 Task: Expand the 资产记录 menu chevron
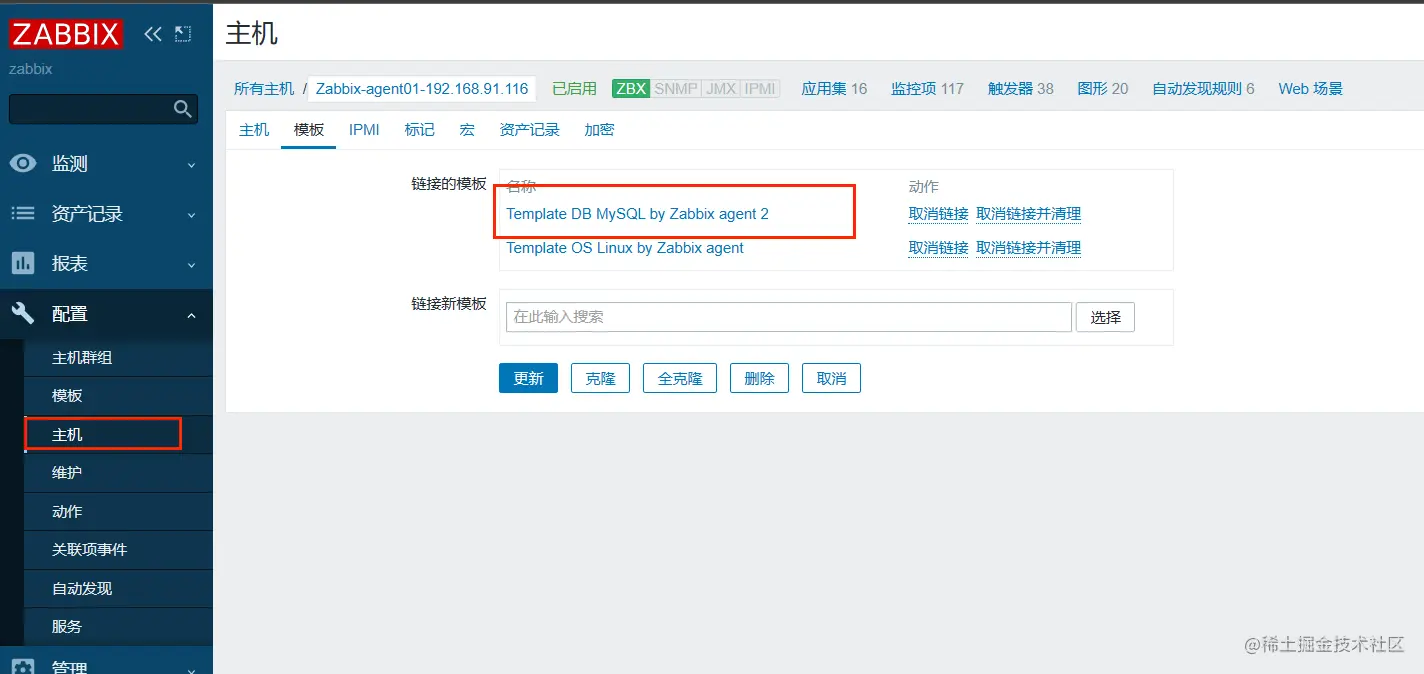point(191,215)
